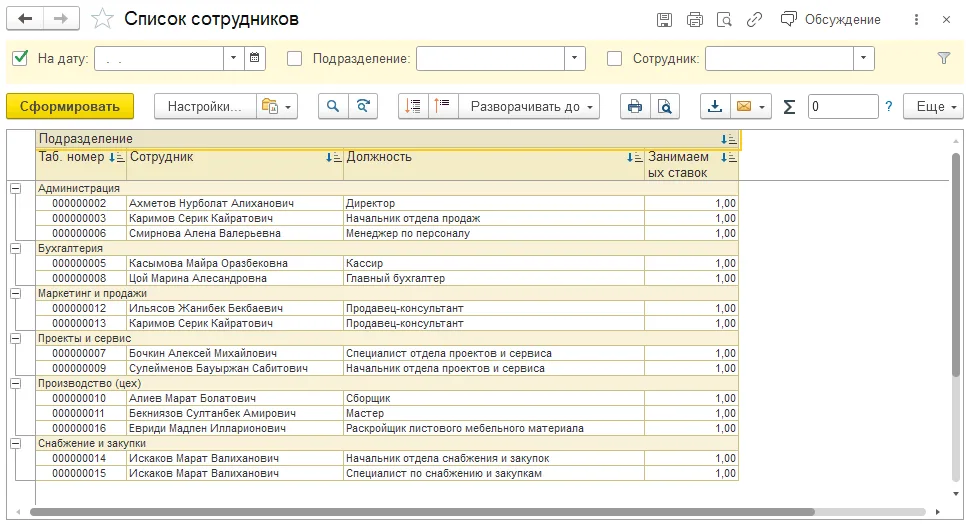Sort by the Сотрудник column sort icon

pyautogui.click(x=333, y=158)
